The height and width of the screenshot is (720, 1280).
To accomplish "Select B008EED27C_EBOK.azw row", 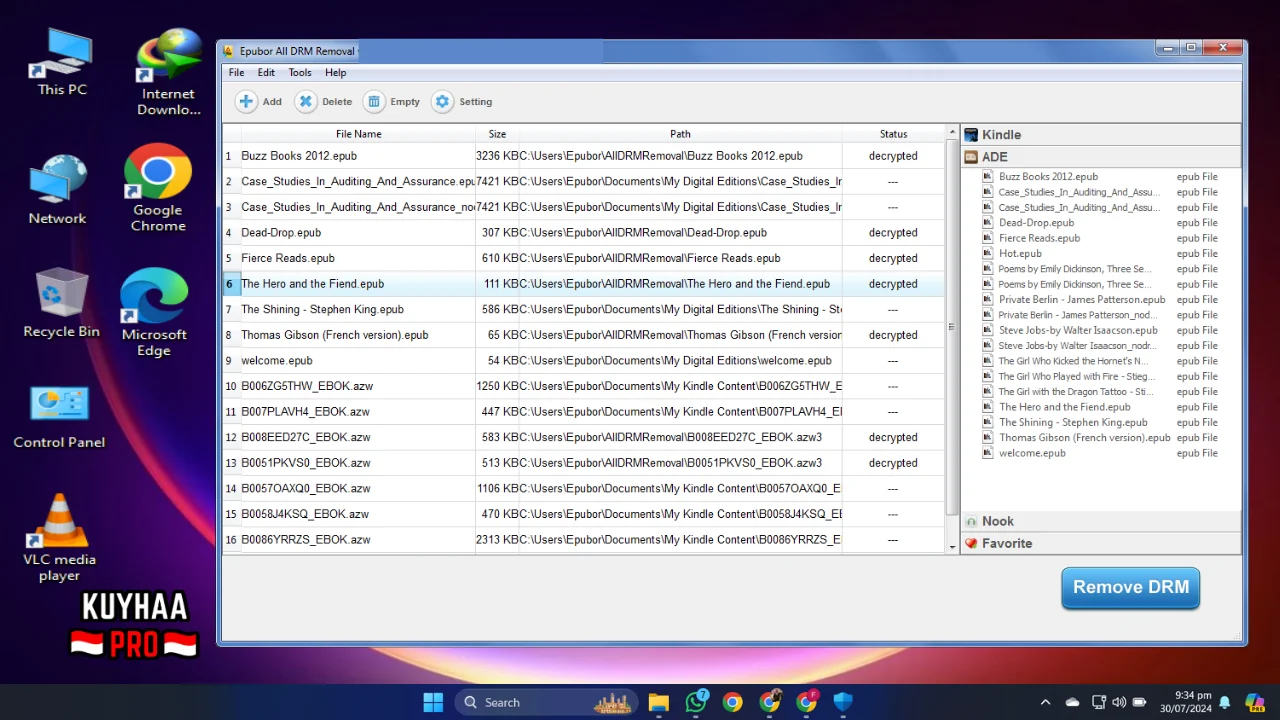I will [583, 437].
